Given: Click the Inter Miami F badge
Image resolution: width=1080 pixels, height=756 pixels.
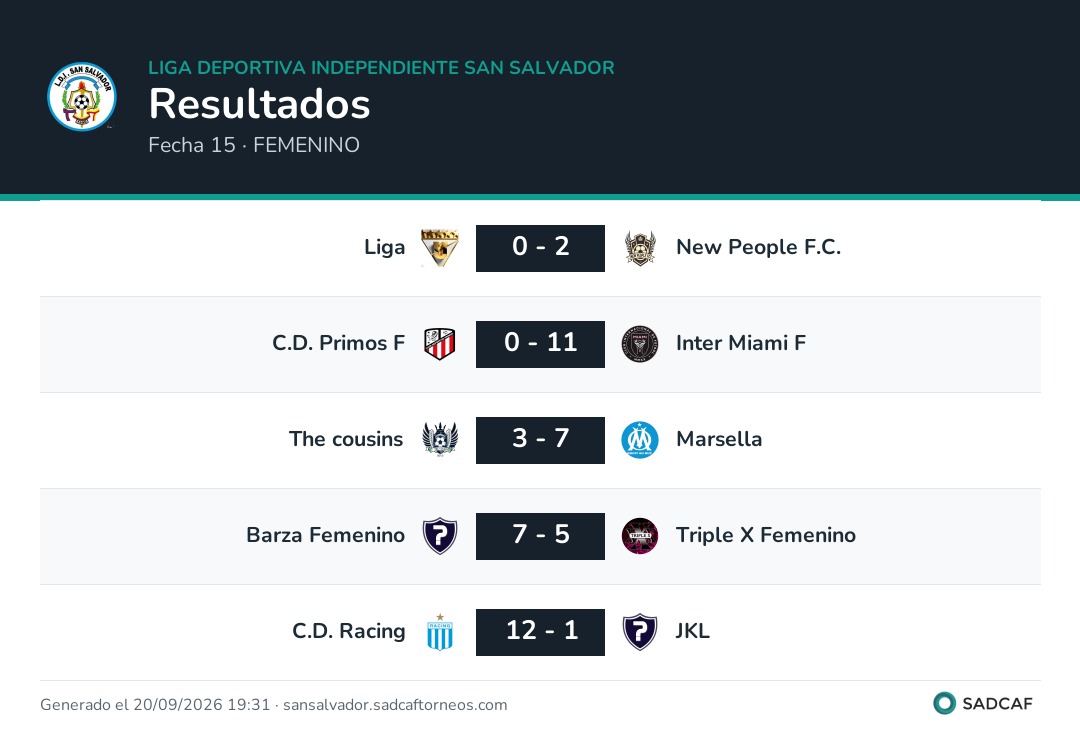Looking at the screenshot, I should click(640, 344).
